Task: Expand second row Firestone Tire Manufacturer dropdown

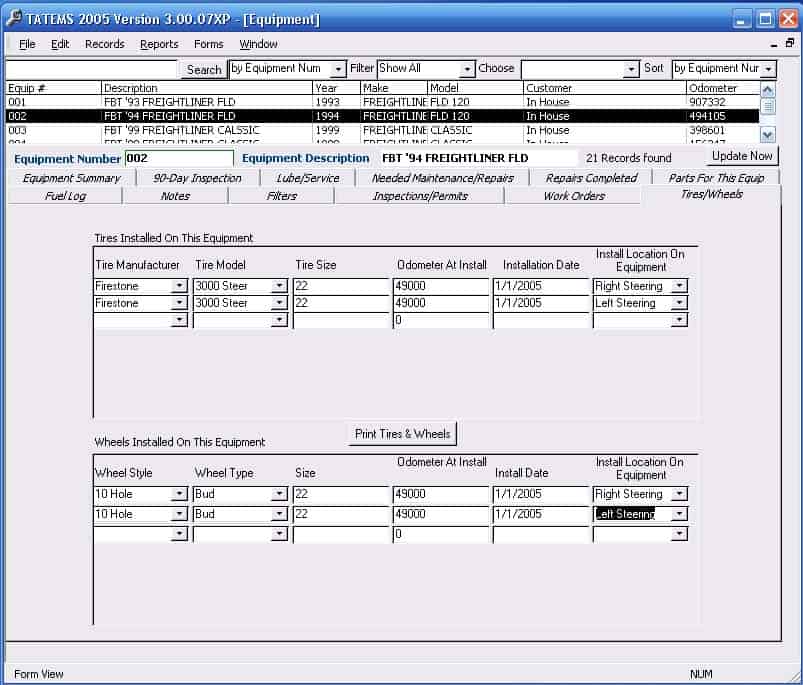Action: (179, 303)
